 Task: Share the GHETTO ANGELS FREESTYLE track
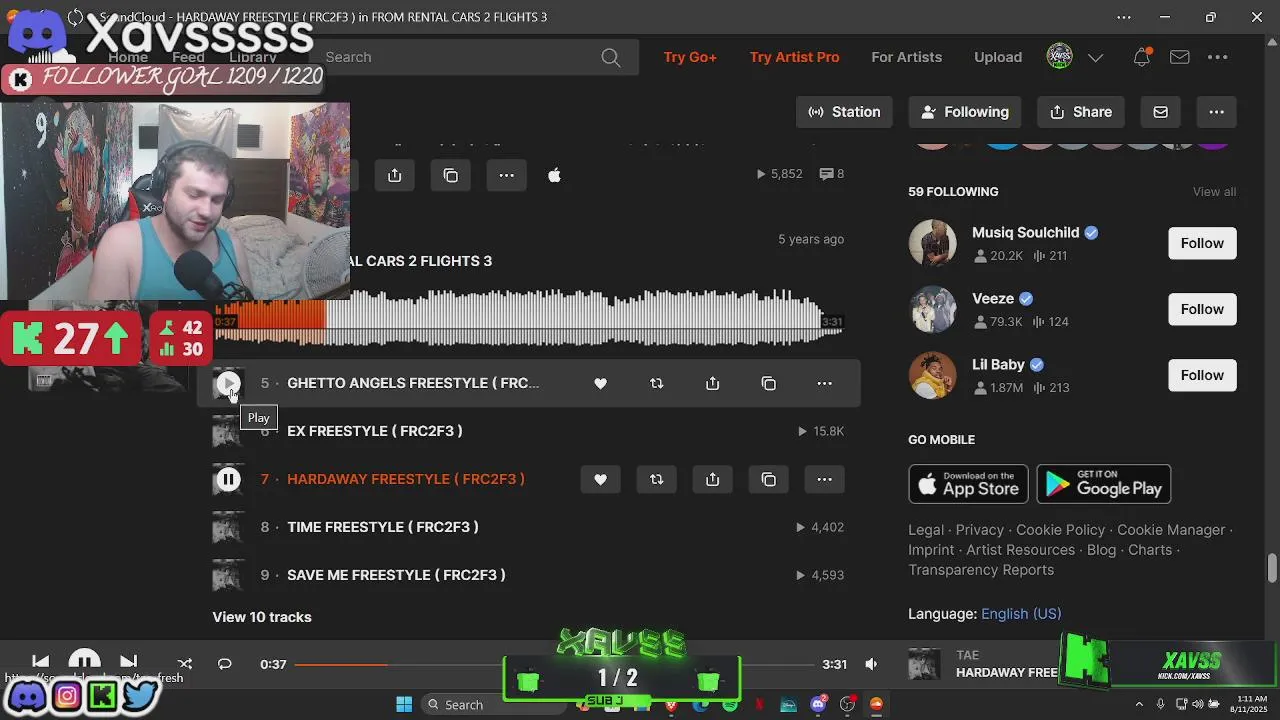712,383
